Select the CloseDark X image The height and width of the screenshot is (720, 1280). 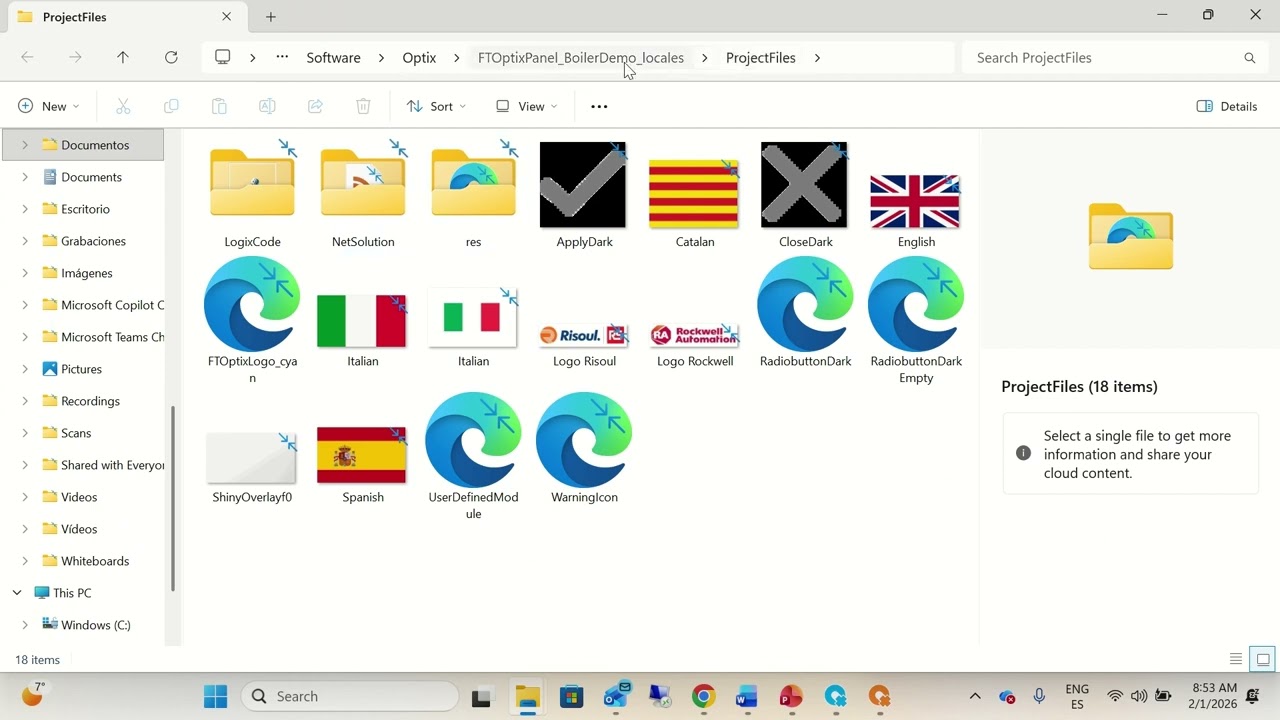pyautogui.click(x=805, y=195)
